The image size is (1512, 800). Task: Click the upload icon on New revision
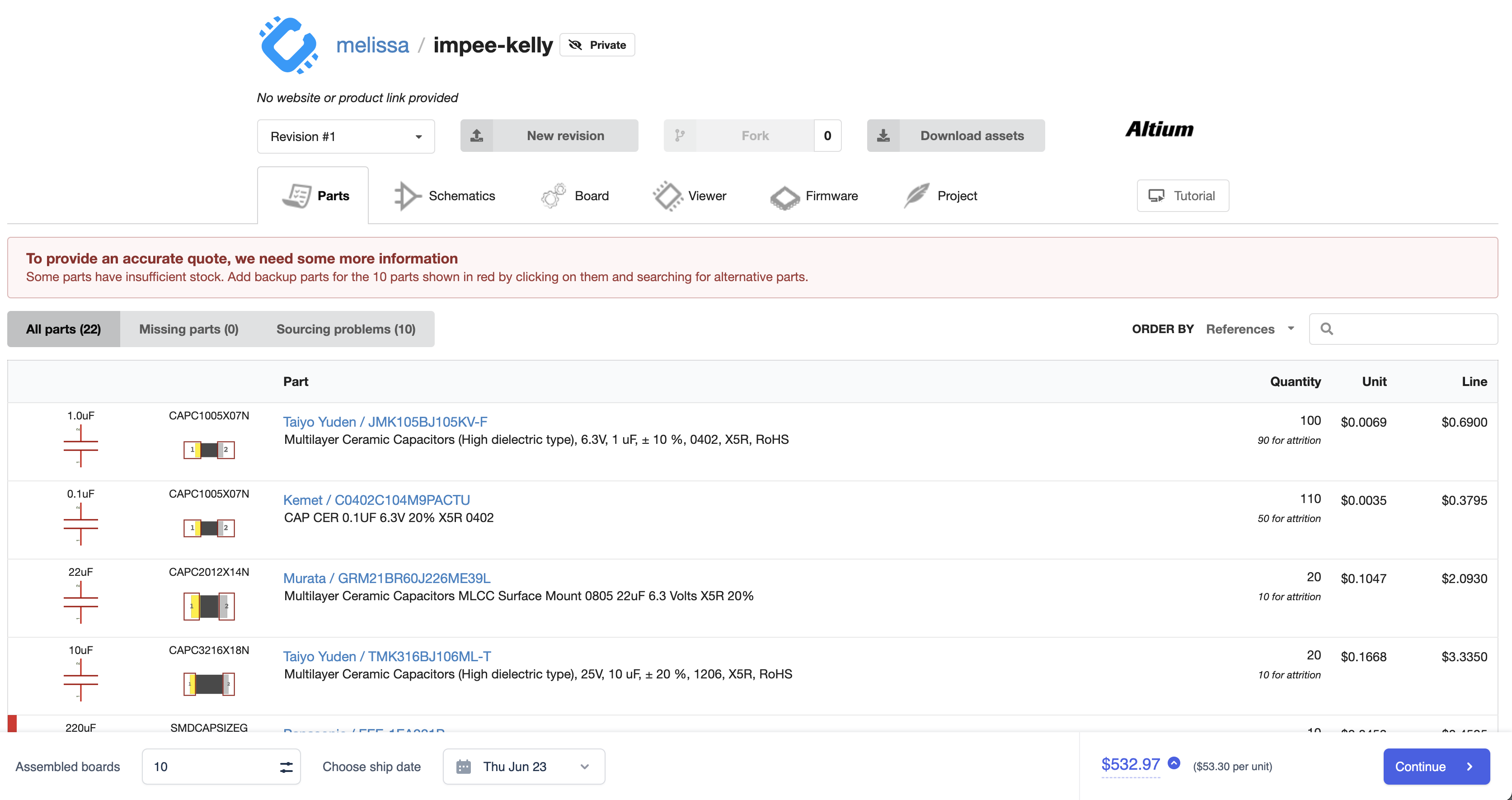[477, 136]
